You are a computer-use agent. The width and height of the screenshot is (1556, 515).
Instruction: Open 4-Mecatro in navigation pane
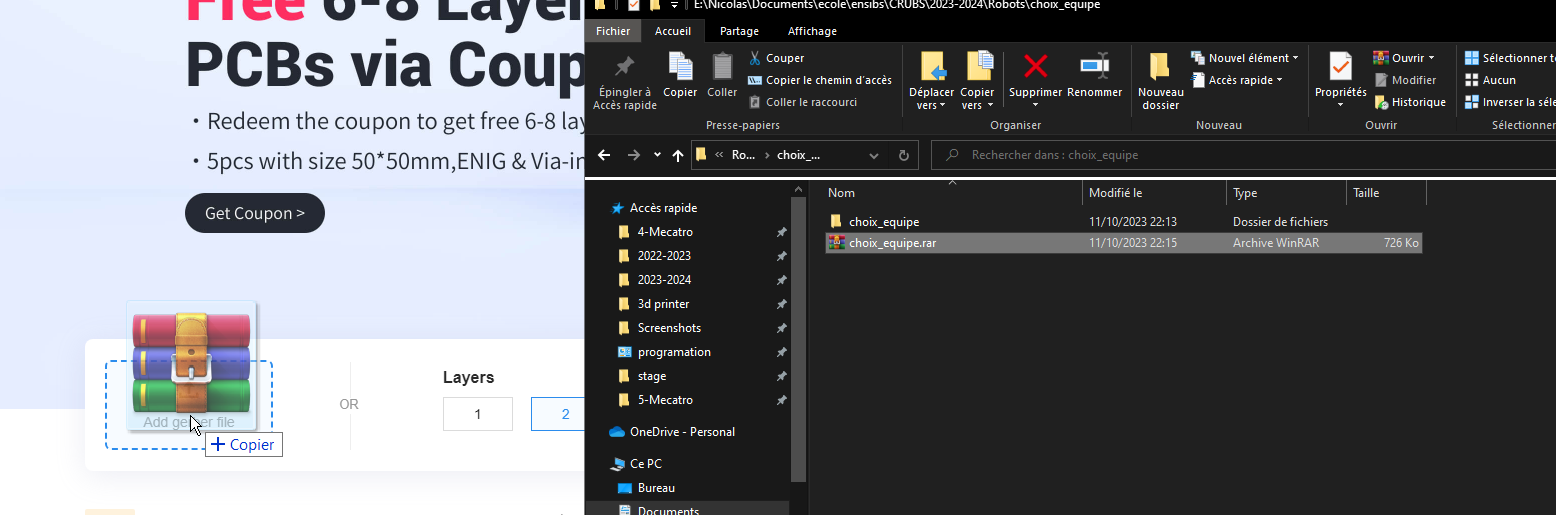point(665,232)
